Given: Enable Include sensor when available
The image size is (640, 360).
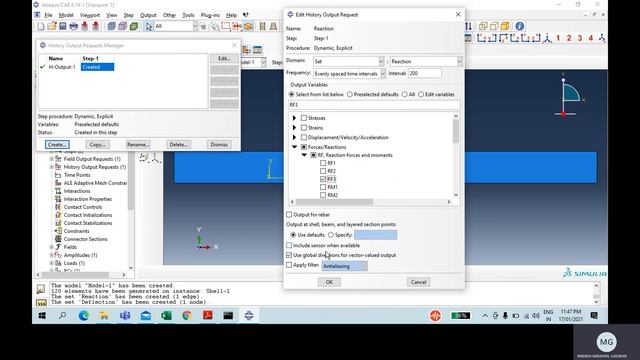Looking at the screenshot, I should (289, 245).
